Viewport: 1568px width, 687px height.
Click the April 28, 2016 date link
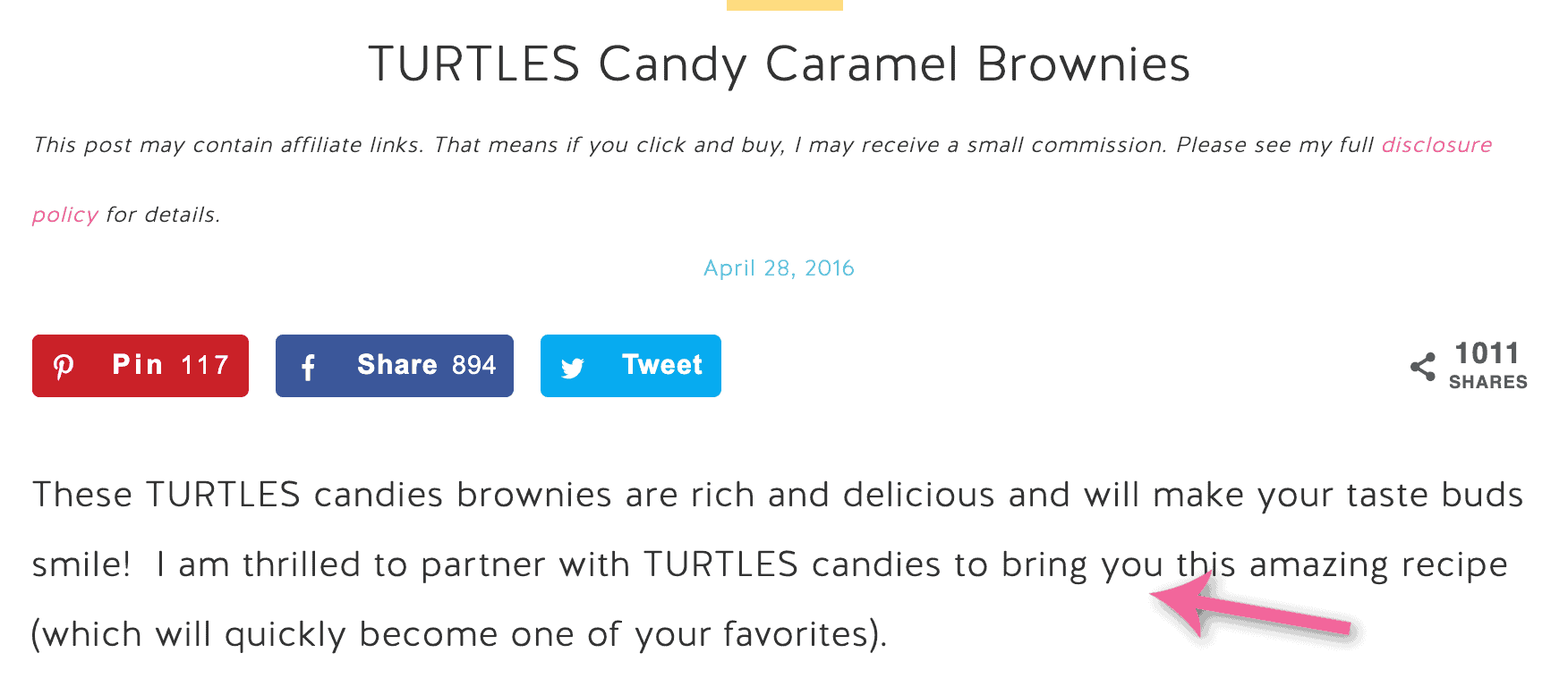pos(779,268)
